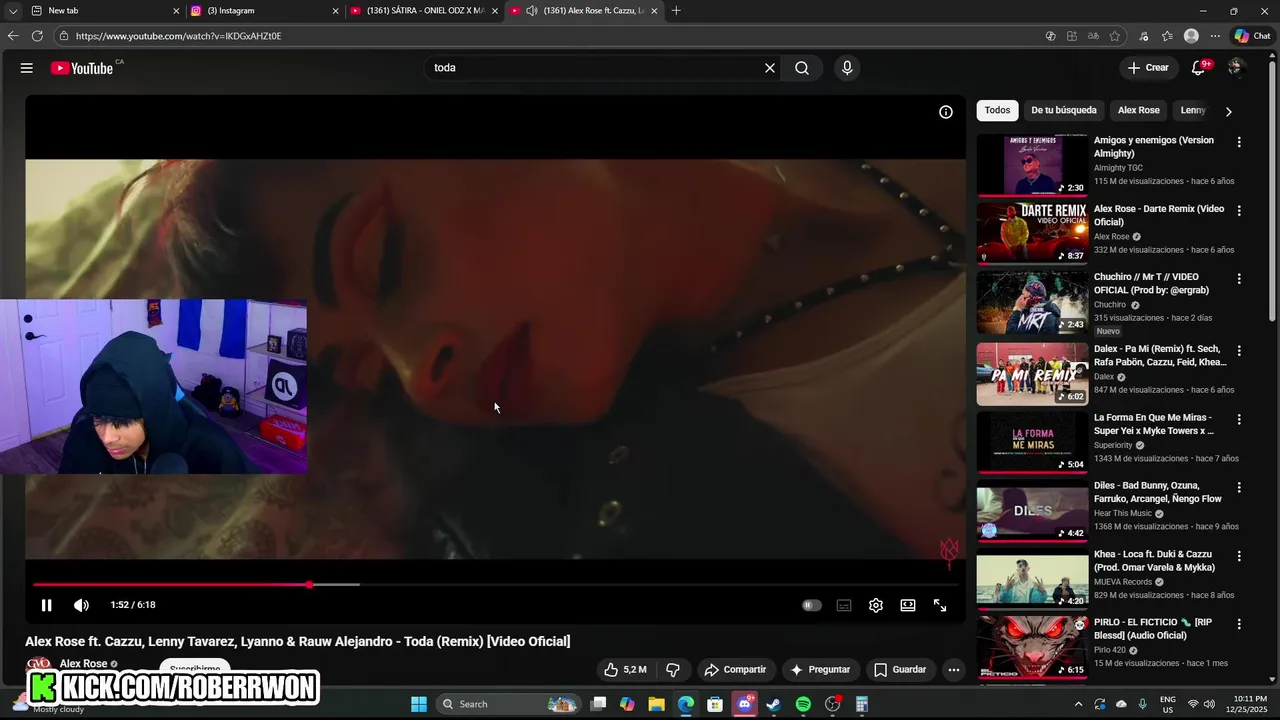The image size is (1280, 720).
Task: Show more filter chips with right arrow
Action: click(1228, 111)
